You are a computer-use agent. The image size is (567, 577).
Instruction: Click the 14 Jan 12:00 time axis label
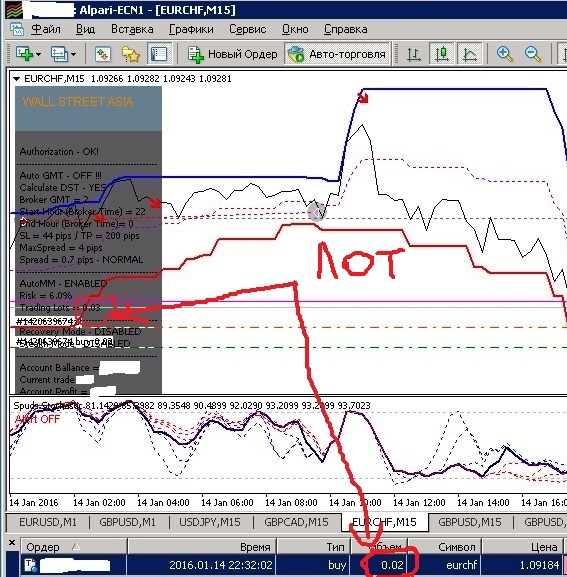click(419, 503)
